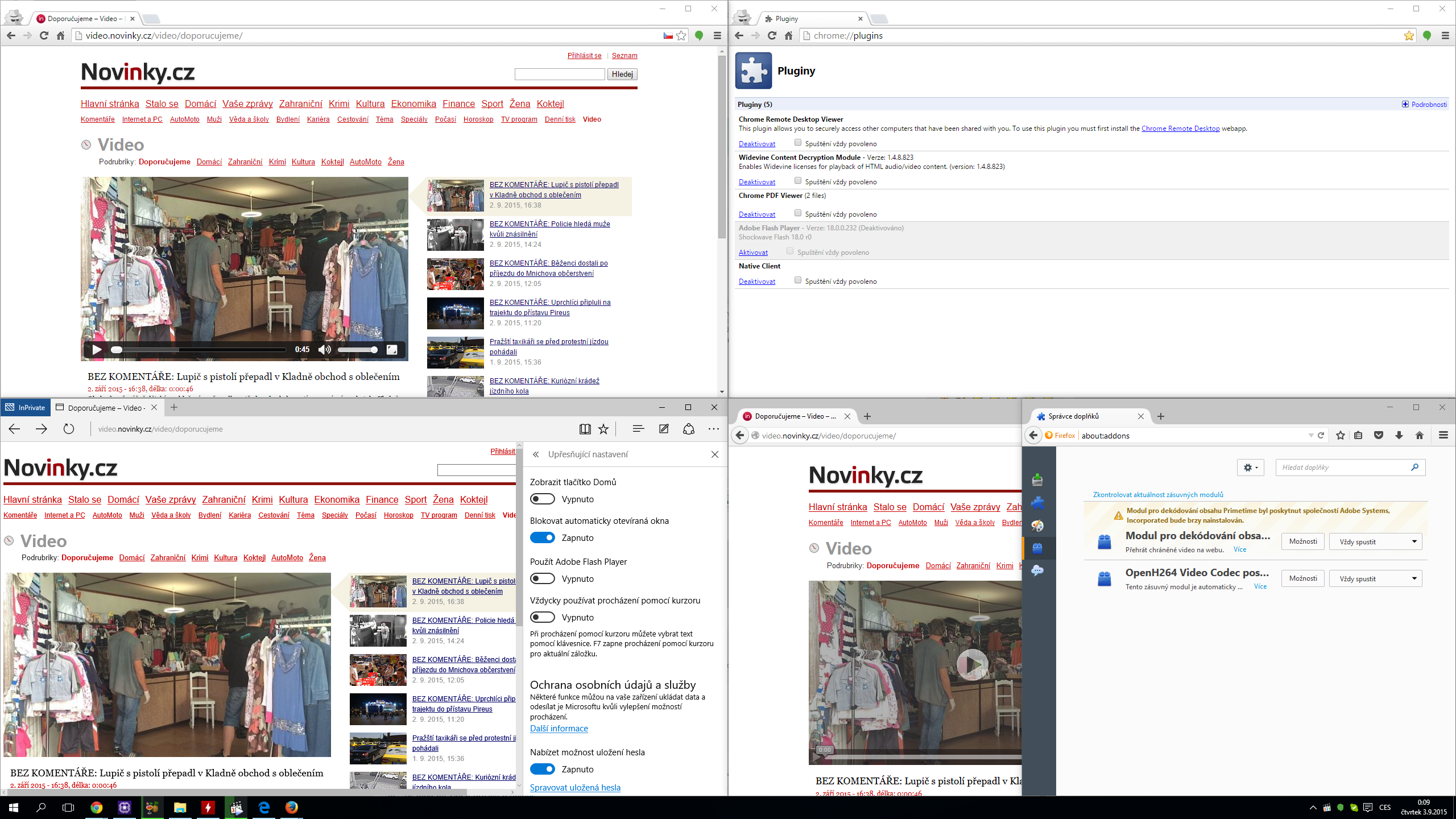
Task: Open addons gear tools menu
Action: 1250,468
